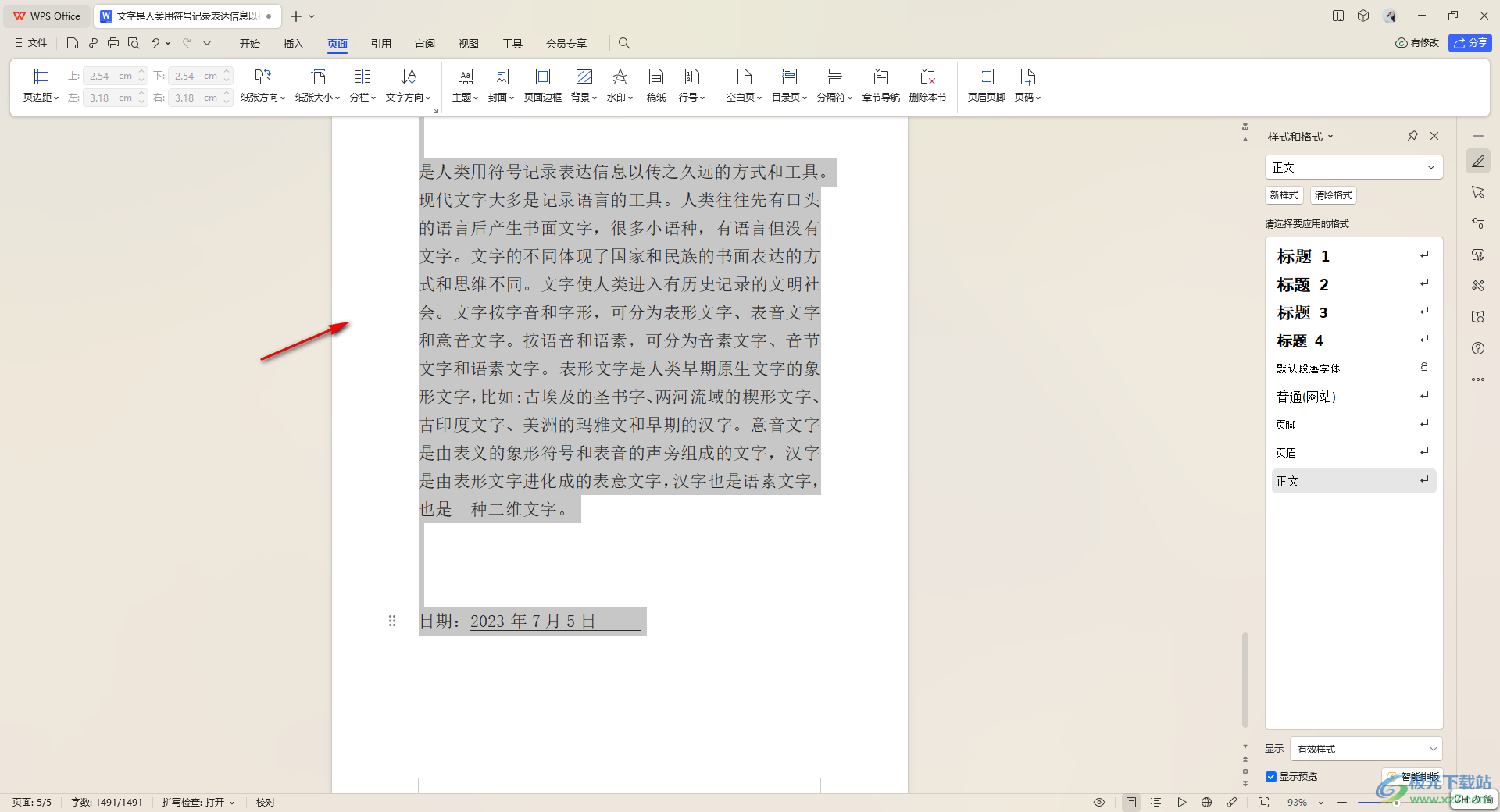Click the 清除格式 clear formatting button
This screenshot has height=812, width=1500.
pyautogui.click(x=1334, y=195)
